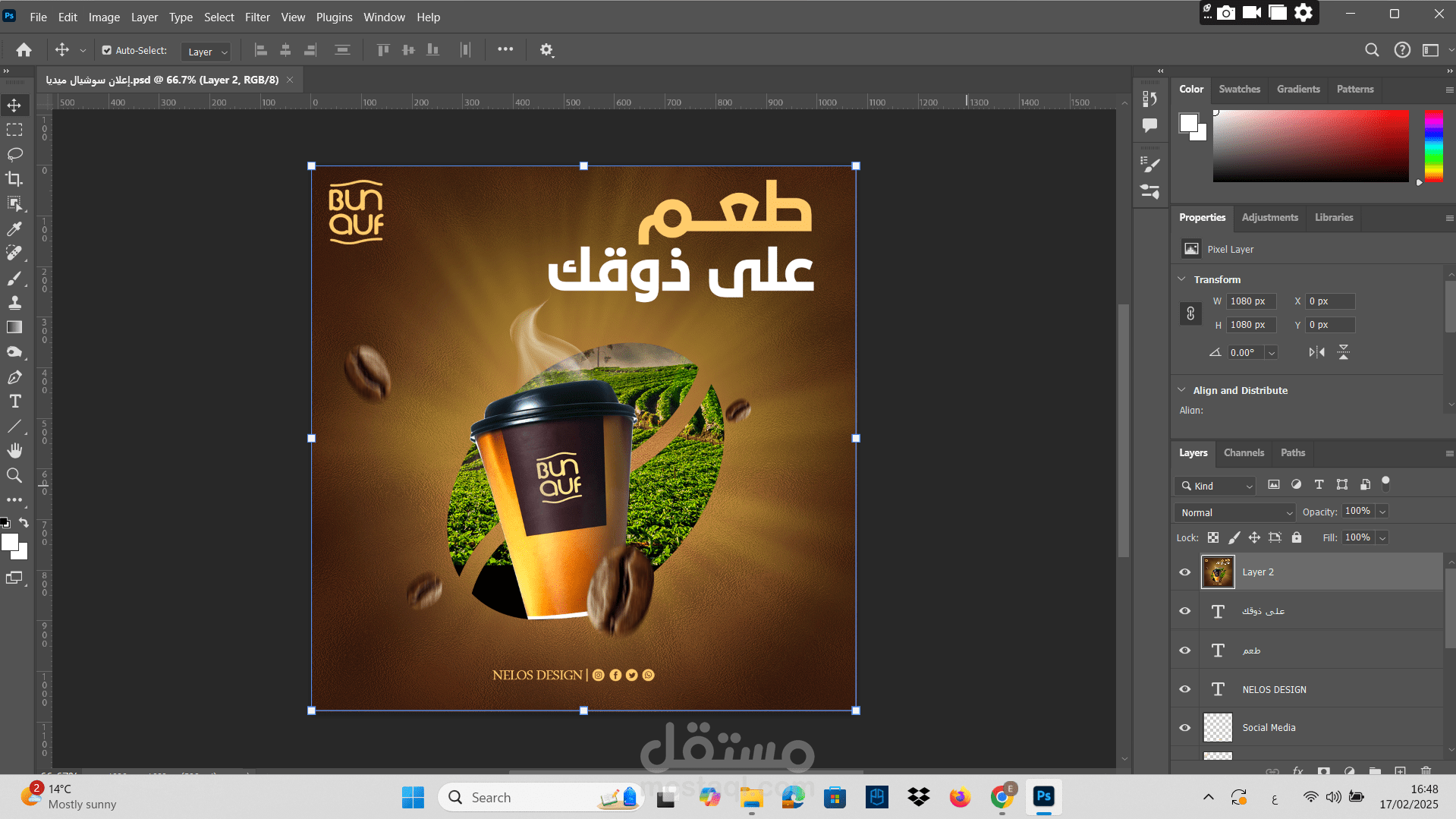
Task: Open the Fill dropdown arrow
Action: pos(1382,538)
